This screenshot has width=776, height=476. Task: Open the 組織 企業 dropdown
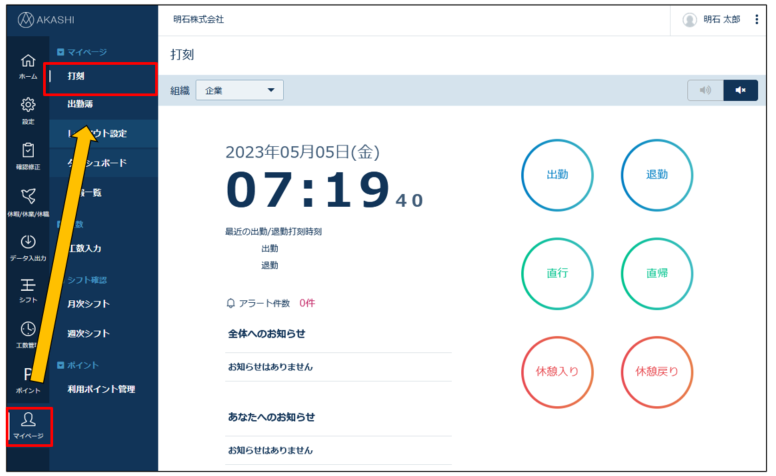click(x=240, y=90)
